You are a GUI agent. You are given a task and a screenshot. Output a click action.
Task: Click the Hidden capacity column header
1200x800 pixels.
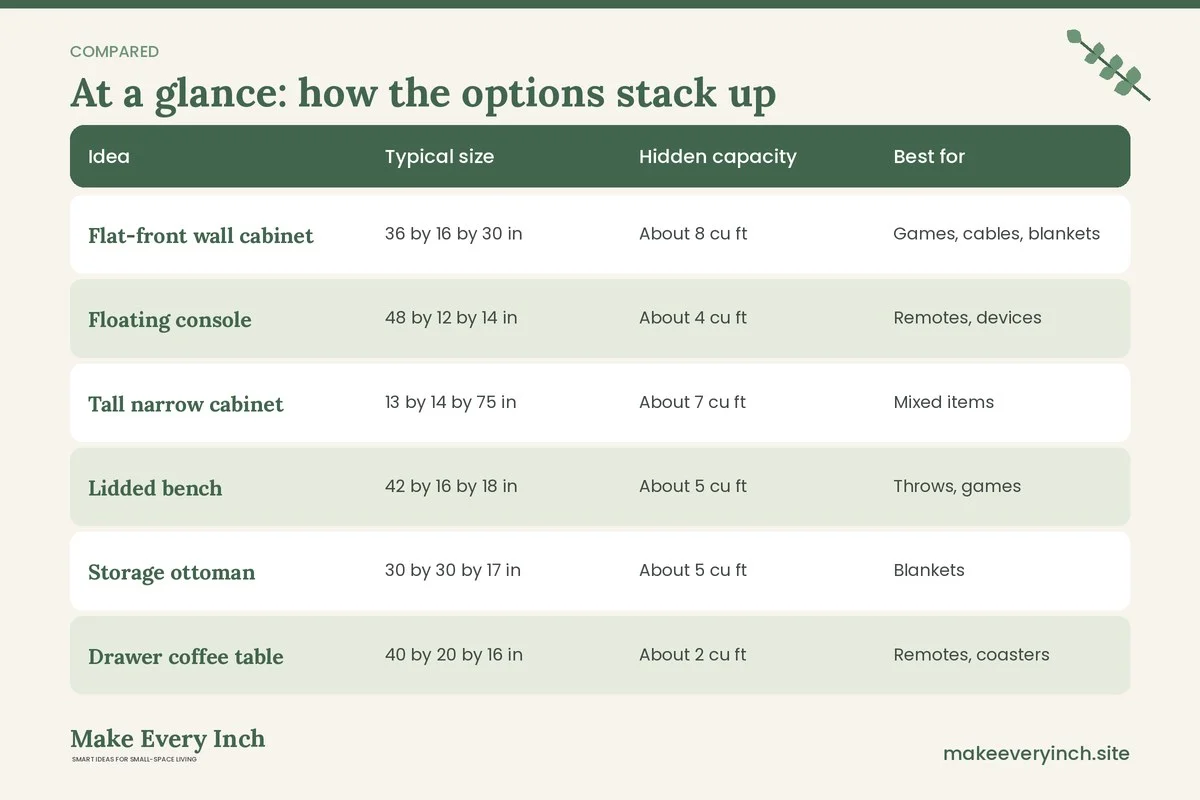(x=718, y=156)
